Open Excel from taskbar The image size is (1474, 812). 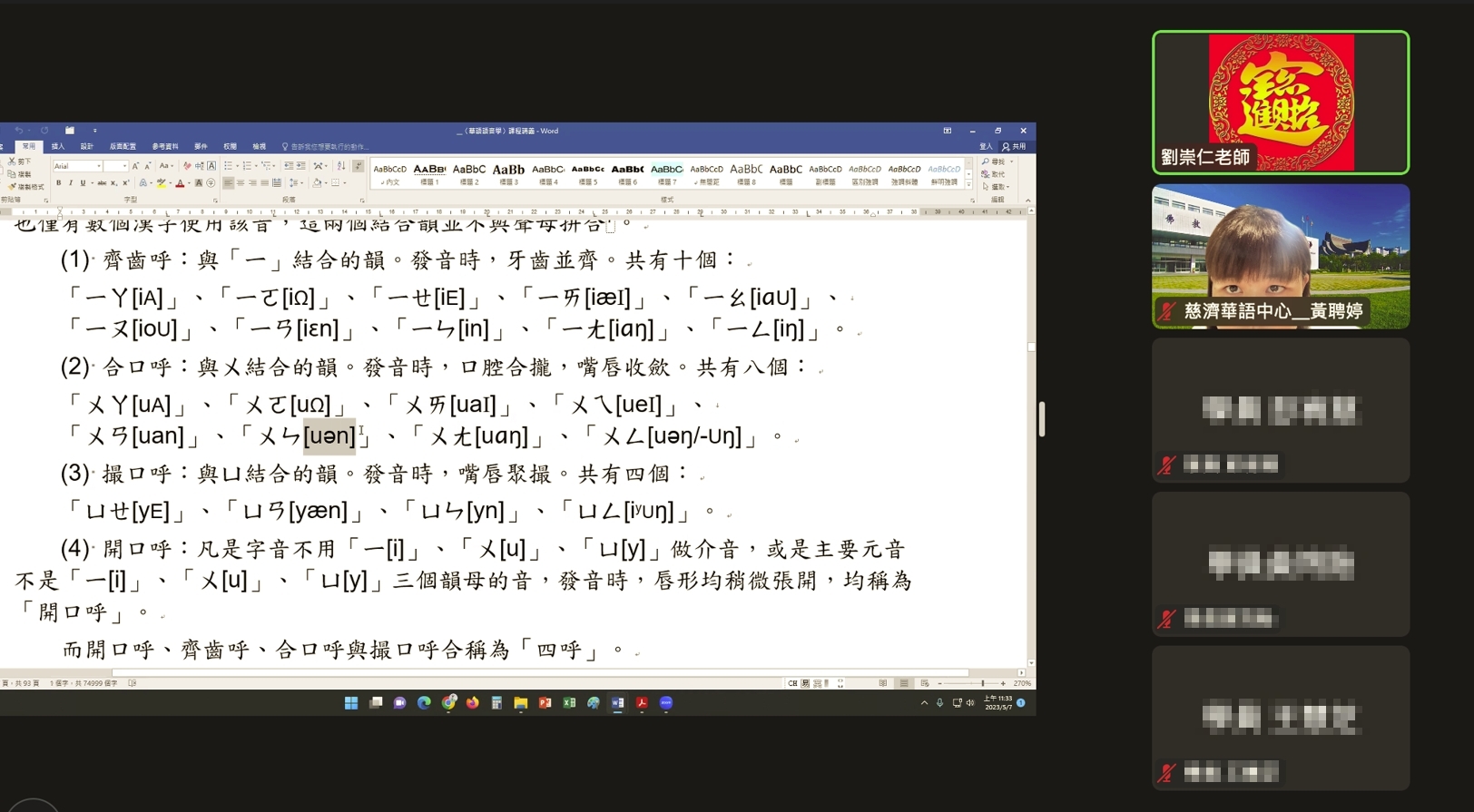569,703
